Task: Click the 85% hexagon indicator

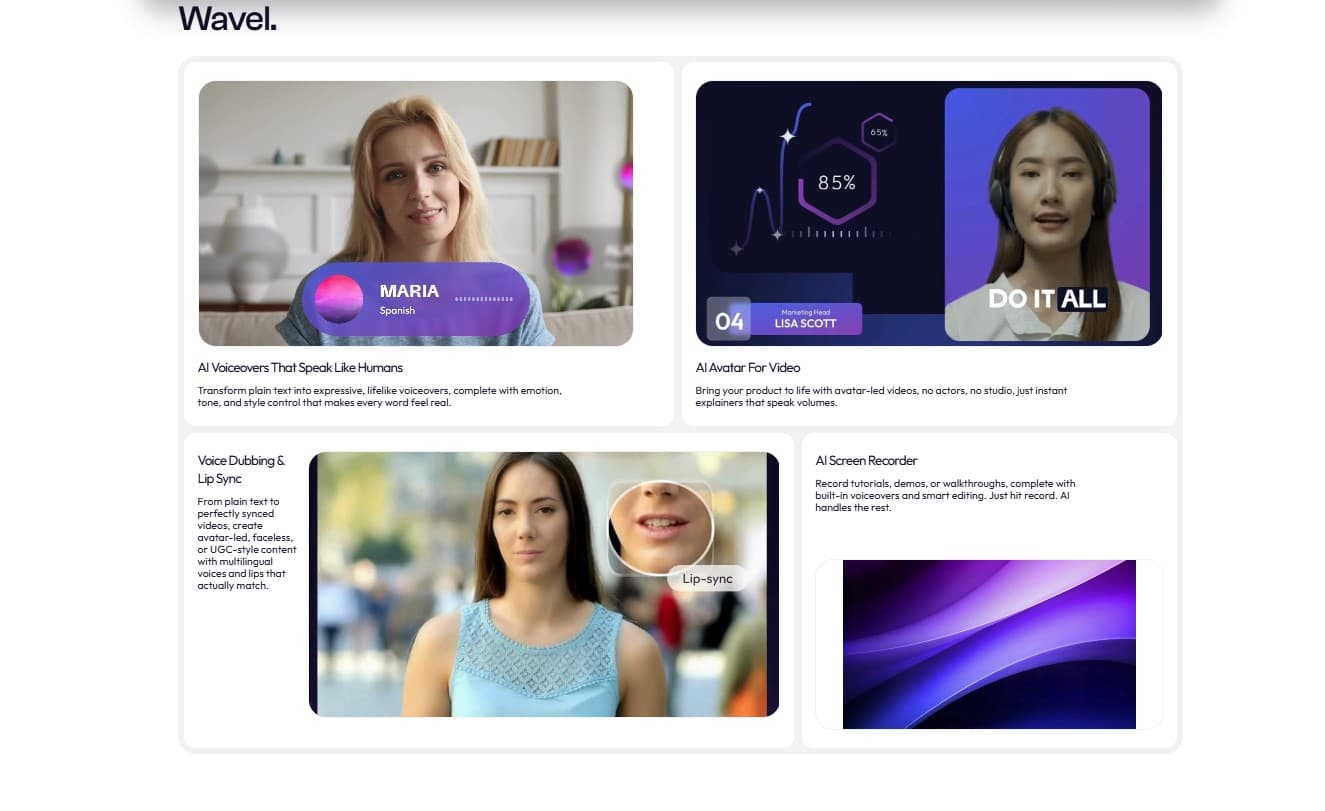Action: (x=836, y=182)
